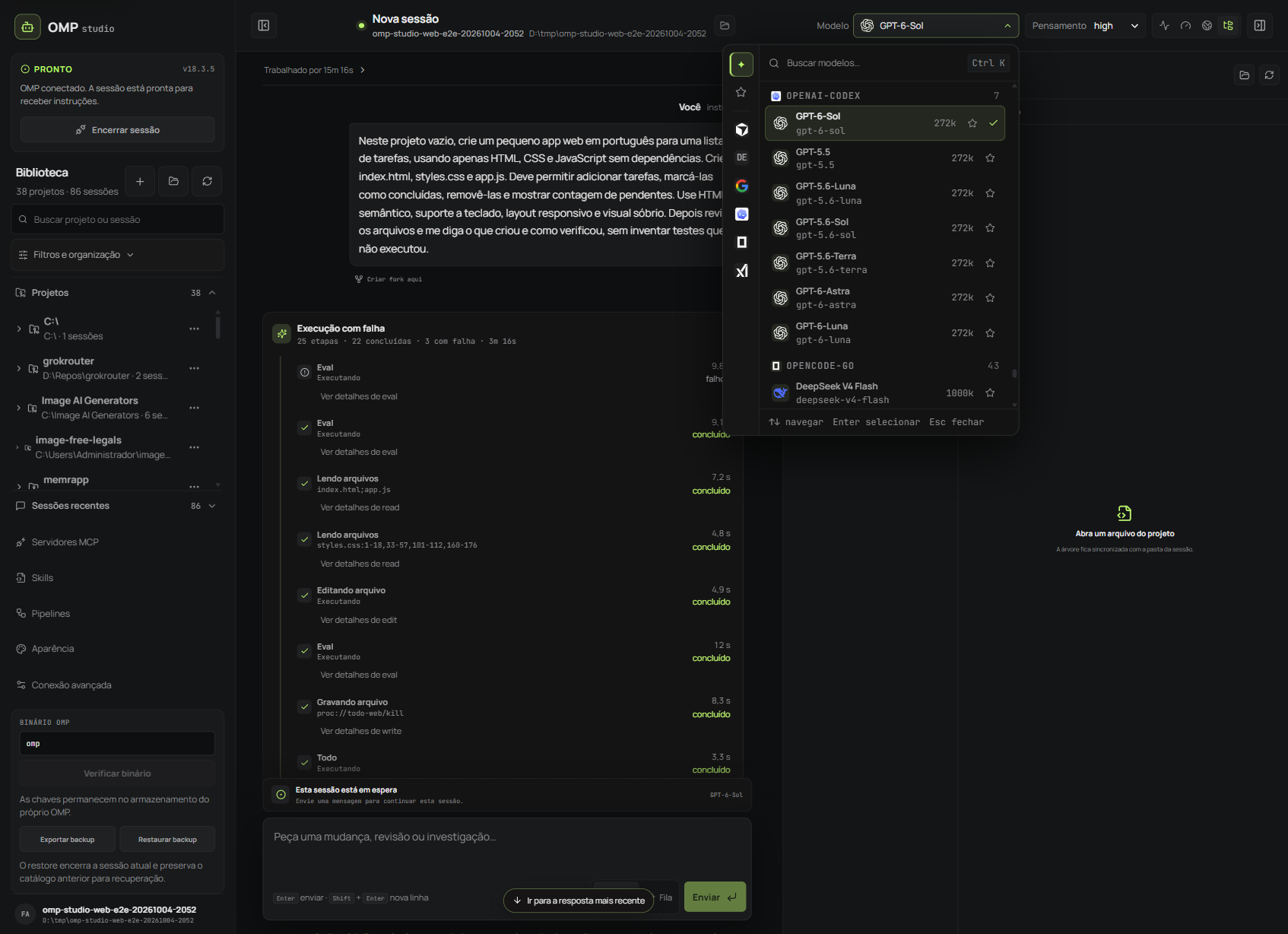Refresh the Biblioteca library
1288x934 pixels.
click(x=207, y=181)
